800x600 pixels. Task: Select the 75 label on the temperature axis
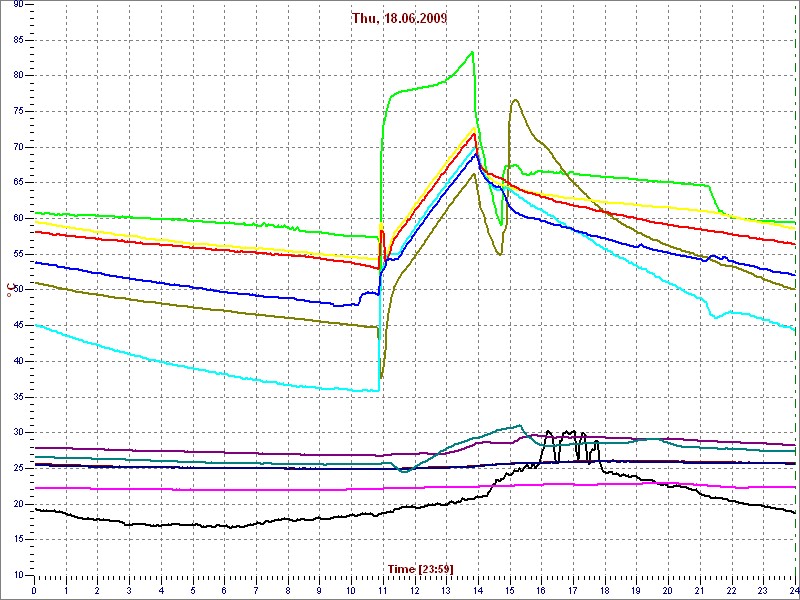click(x=17, y=112)
